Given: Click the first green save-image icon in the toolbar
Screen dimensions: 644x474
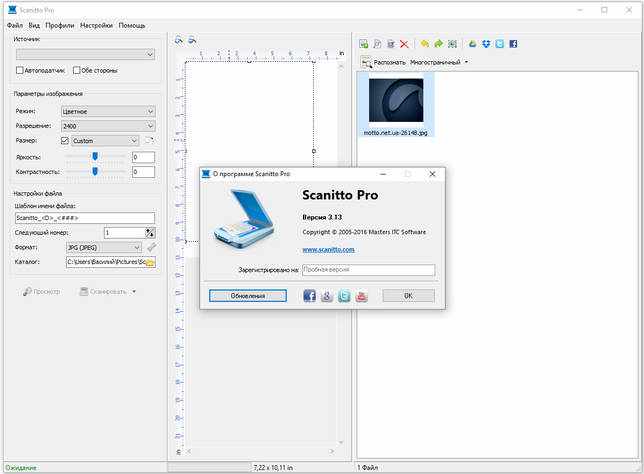Looking at the screenshot, I should click(363, 44).
